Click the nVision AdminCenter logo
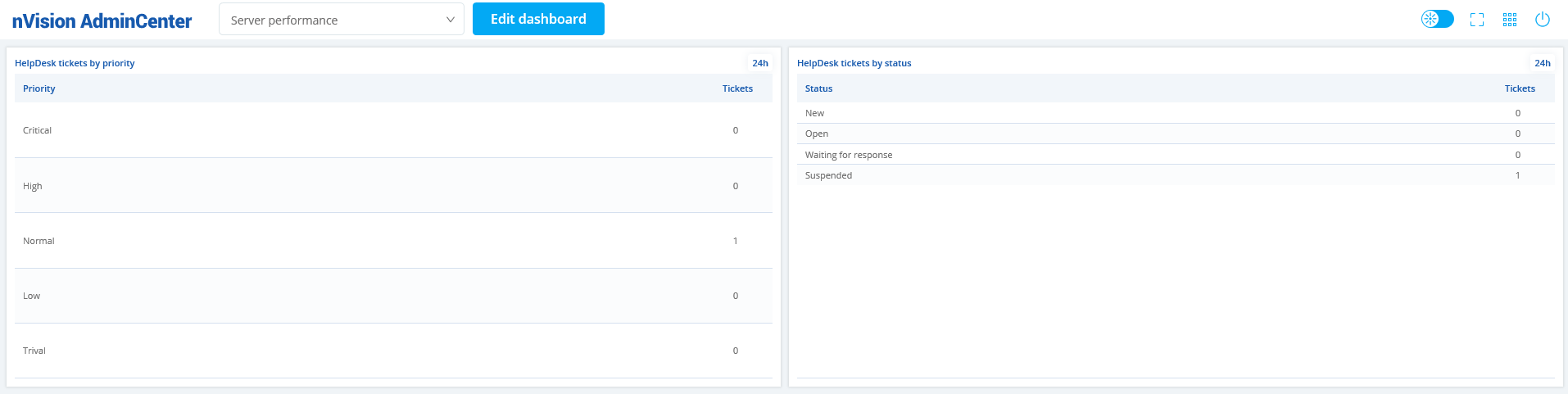 tap(102, 20)
